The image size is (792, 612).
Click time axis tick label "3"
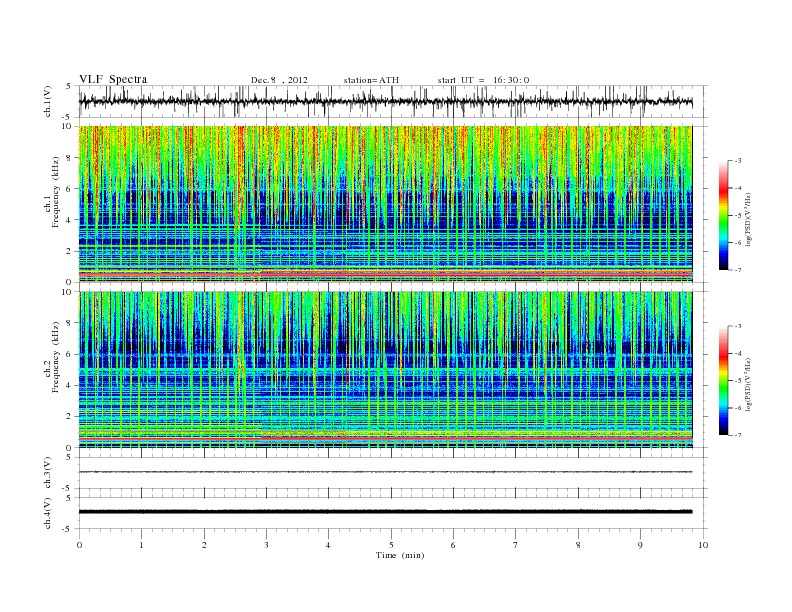click(x=266, y=545)
